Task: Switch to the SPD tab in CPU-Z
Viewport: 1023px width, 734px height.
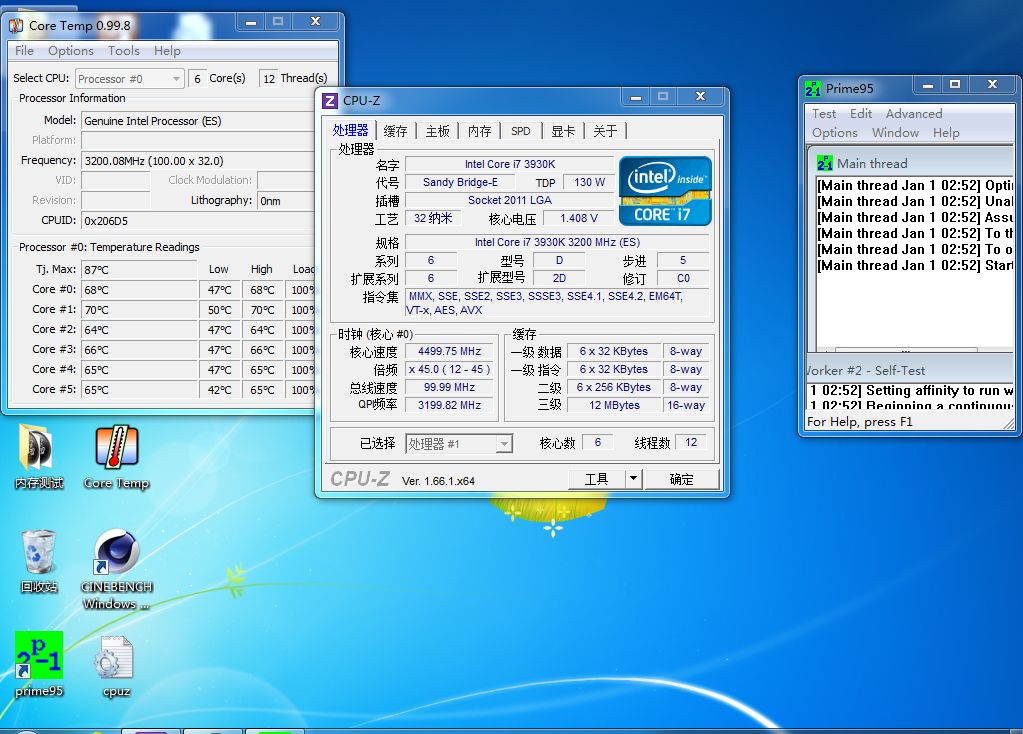Action: (x=521, y=131)
